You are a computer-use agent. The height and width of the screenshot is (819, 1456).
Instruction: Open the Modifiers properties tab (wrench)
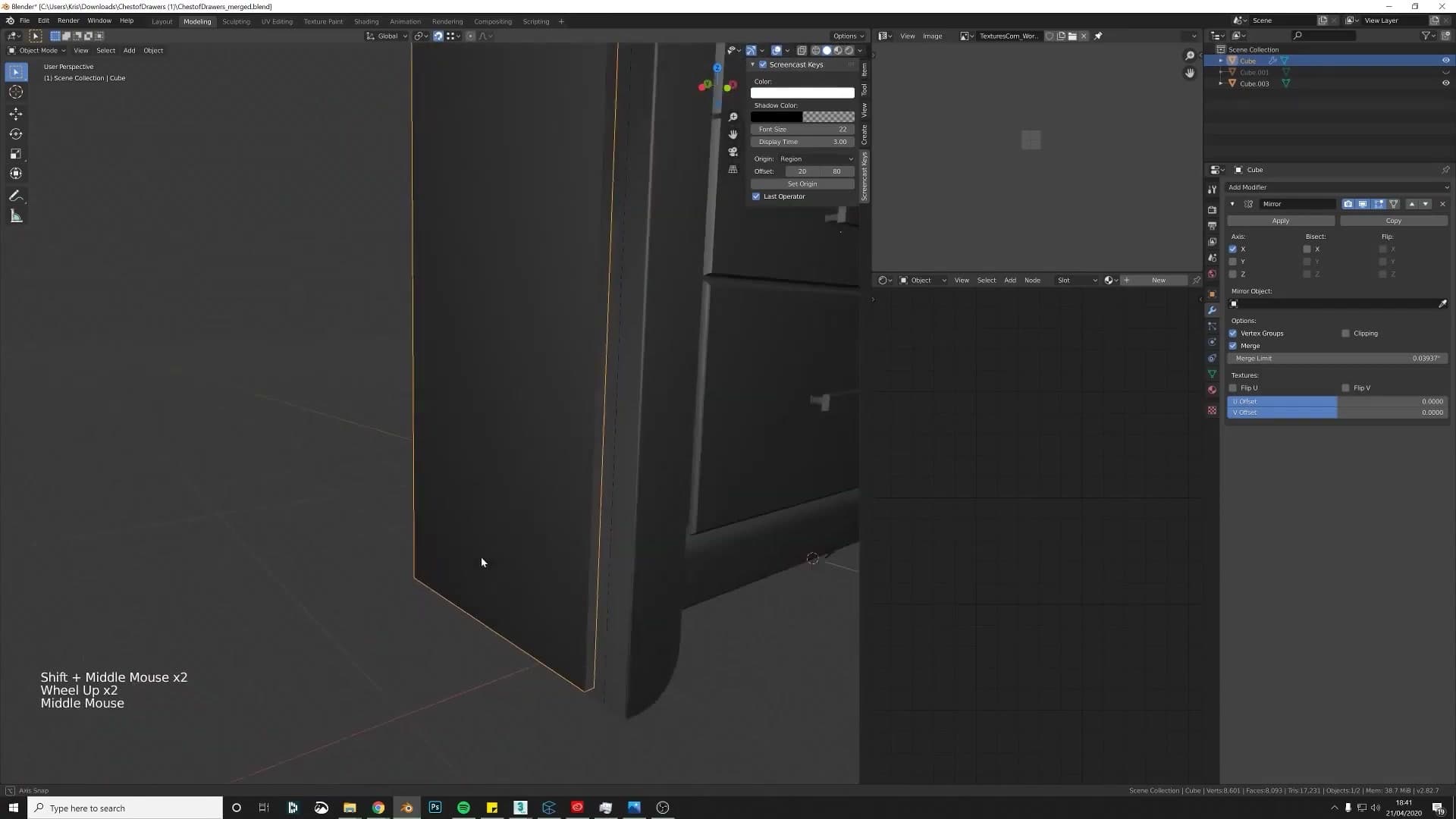(1212, 310)
